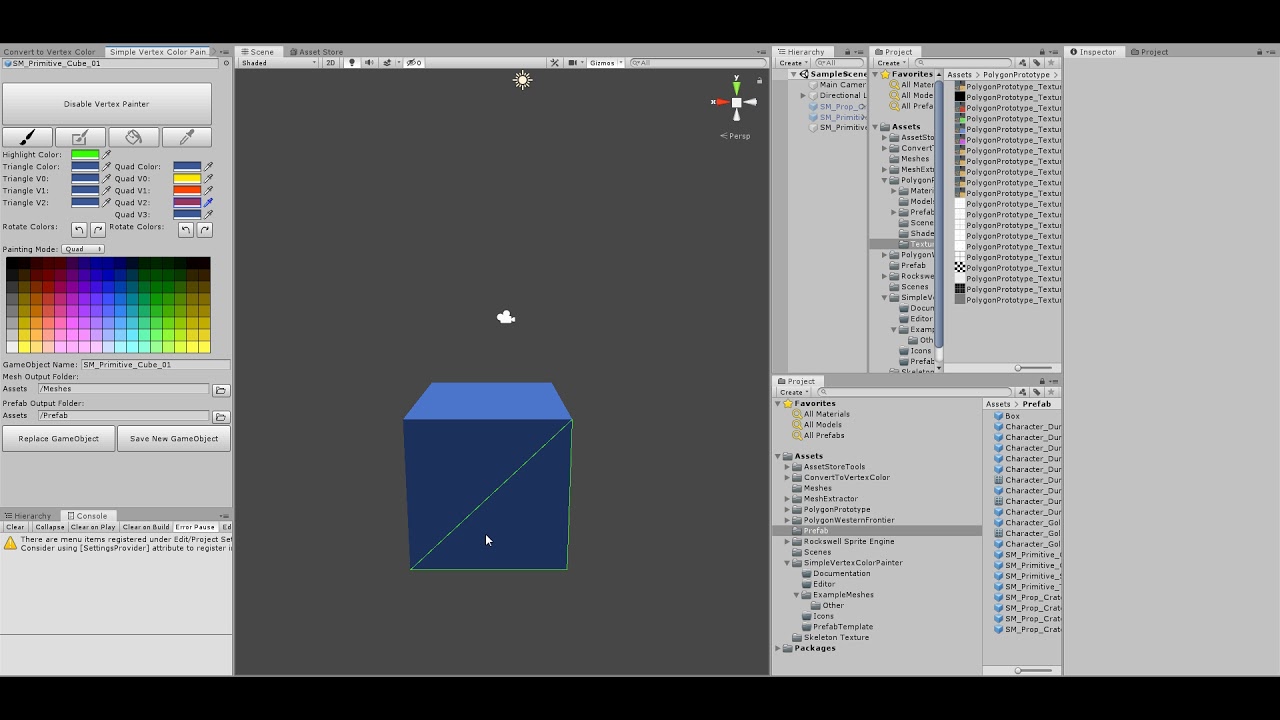Click the eyedropper next to Triangle Color
Image resolution: width=1280 pixels, height=720 pixels.
pyautogui.click(x=107, y=167)
